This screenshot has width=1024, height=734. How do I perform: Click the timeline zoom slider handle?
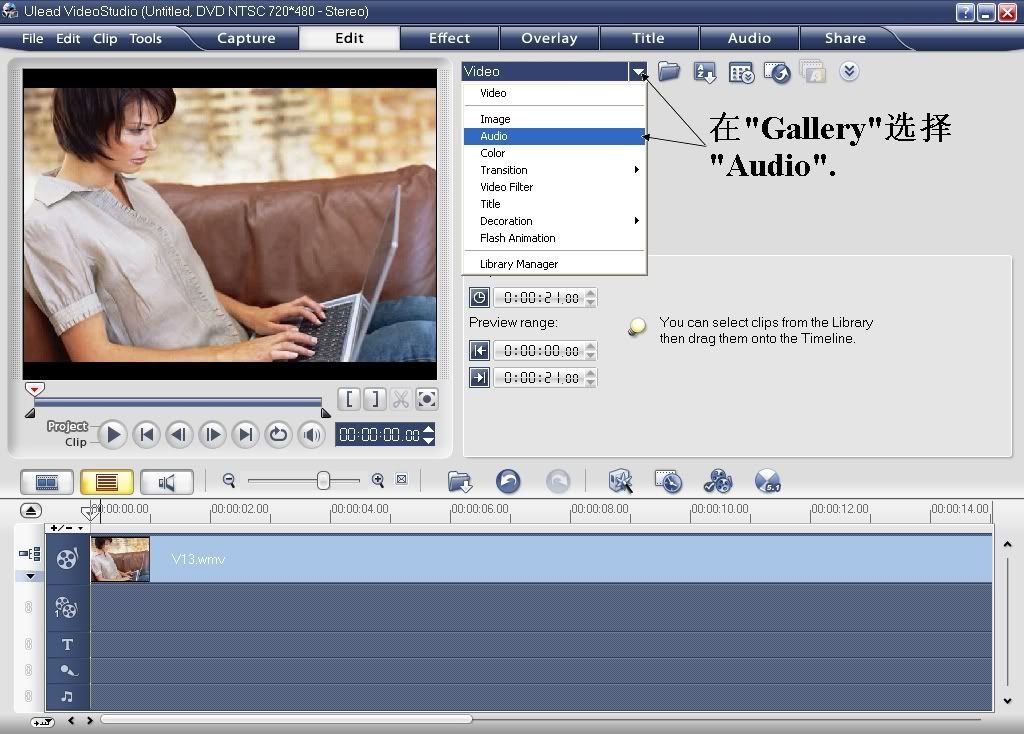tap(323, 481)
